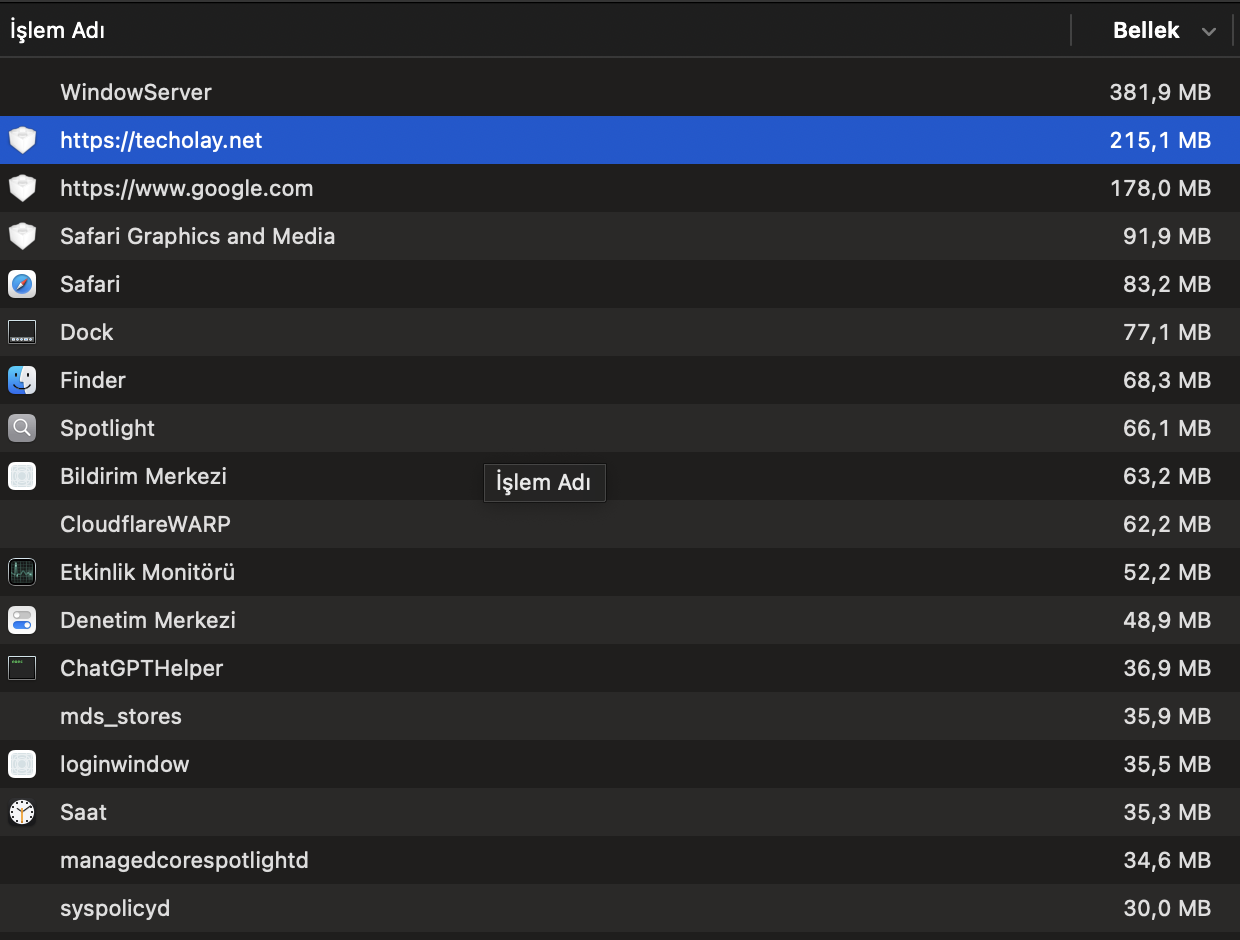Click the Bildirim Merkezi icon

point(22,476)
